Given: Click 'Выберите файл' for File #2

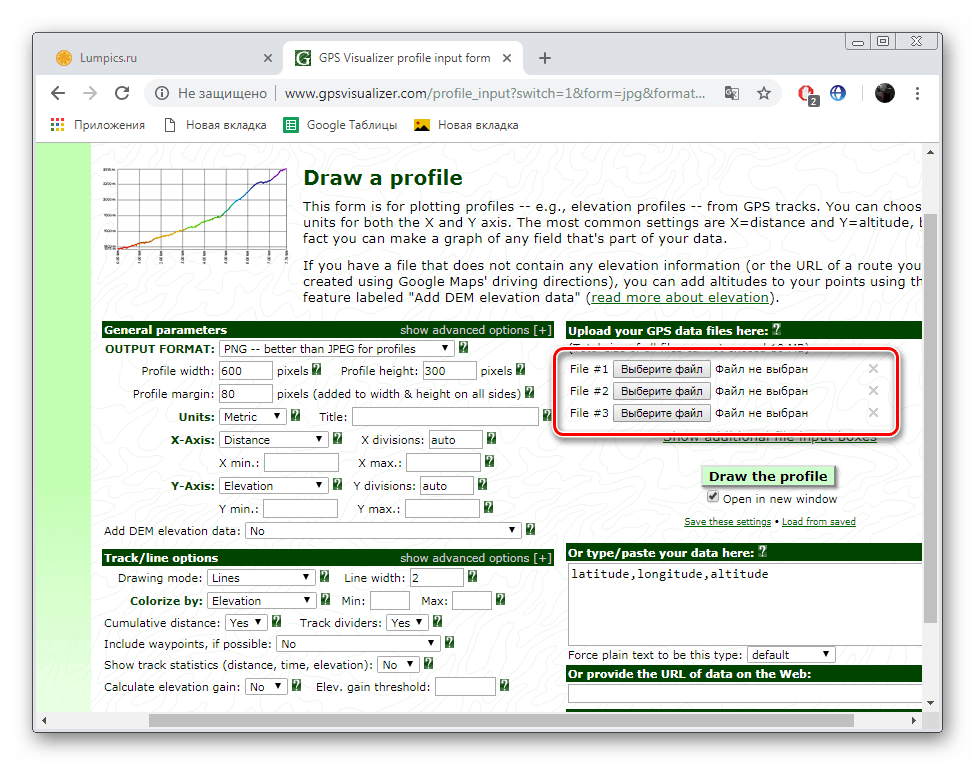Looking at the screenshot, I should click(662, 391).
